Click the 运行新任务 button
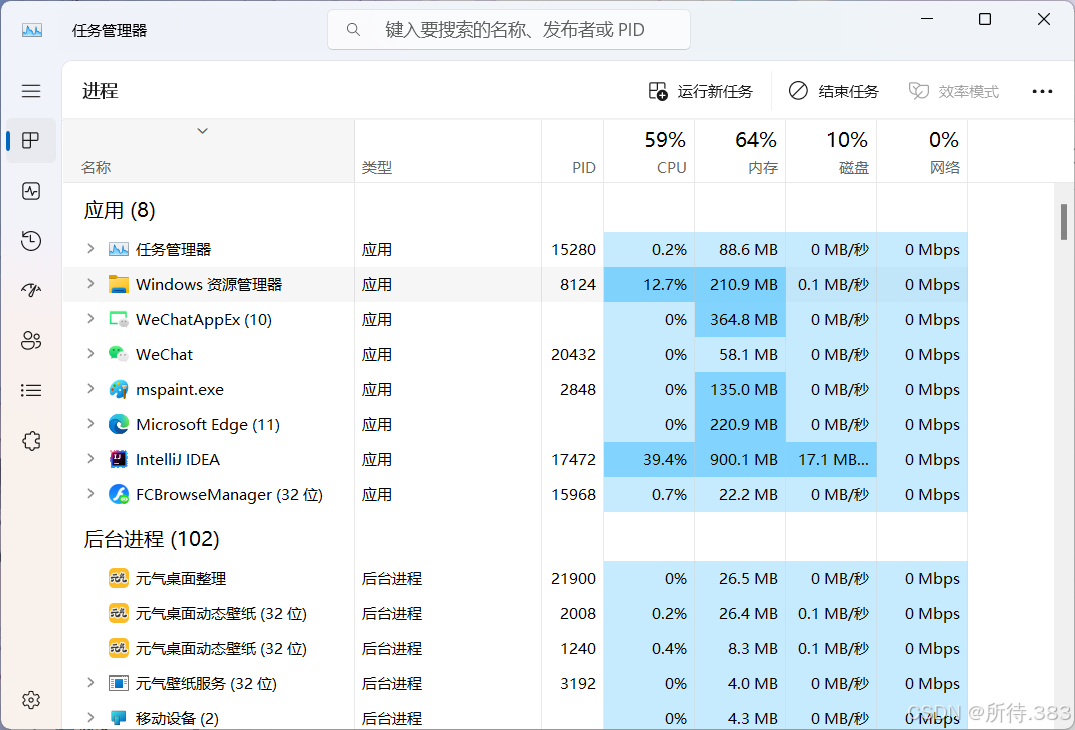The width and height of the screenshot is (1075, 730). pos(700,91)
